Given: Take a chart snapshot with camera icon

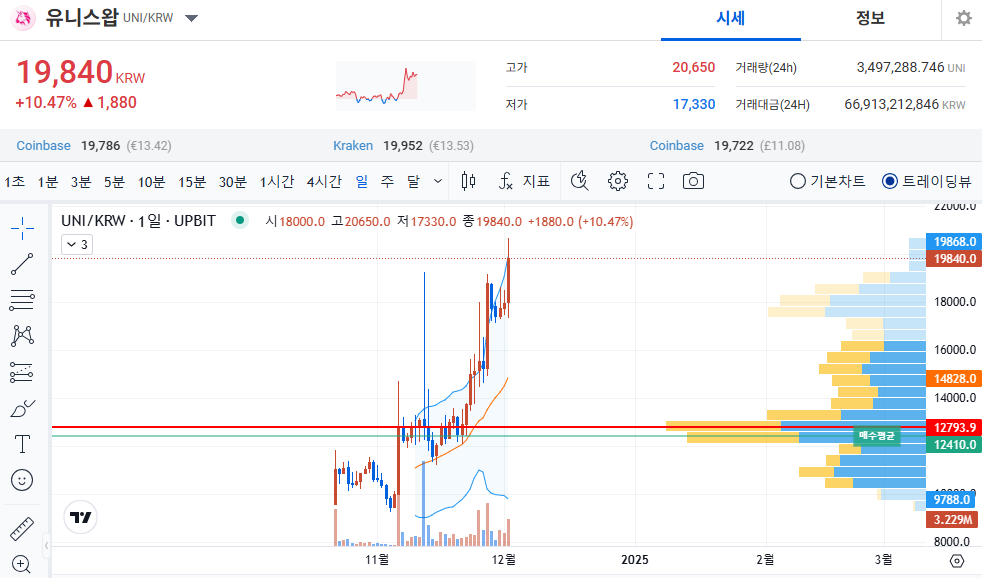Looking at the screenshot, I should (x=693, y=181).
